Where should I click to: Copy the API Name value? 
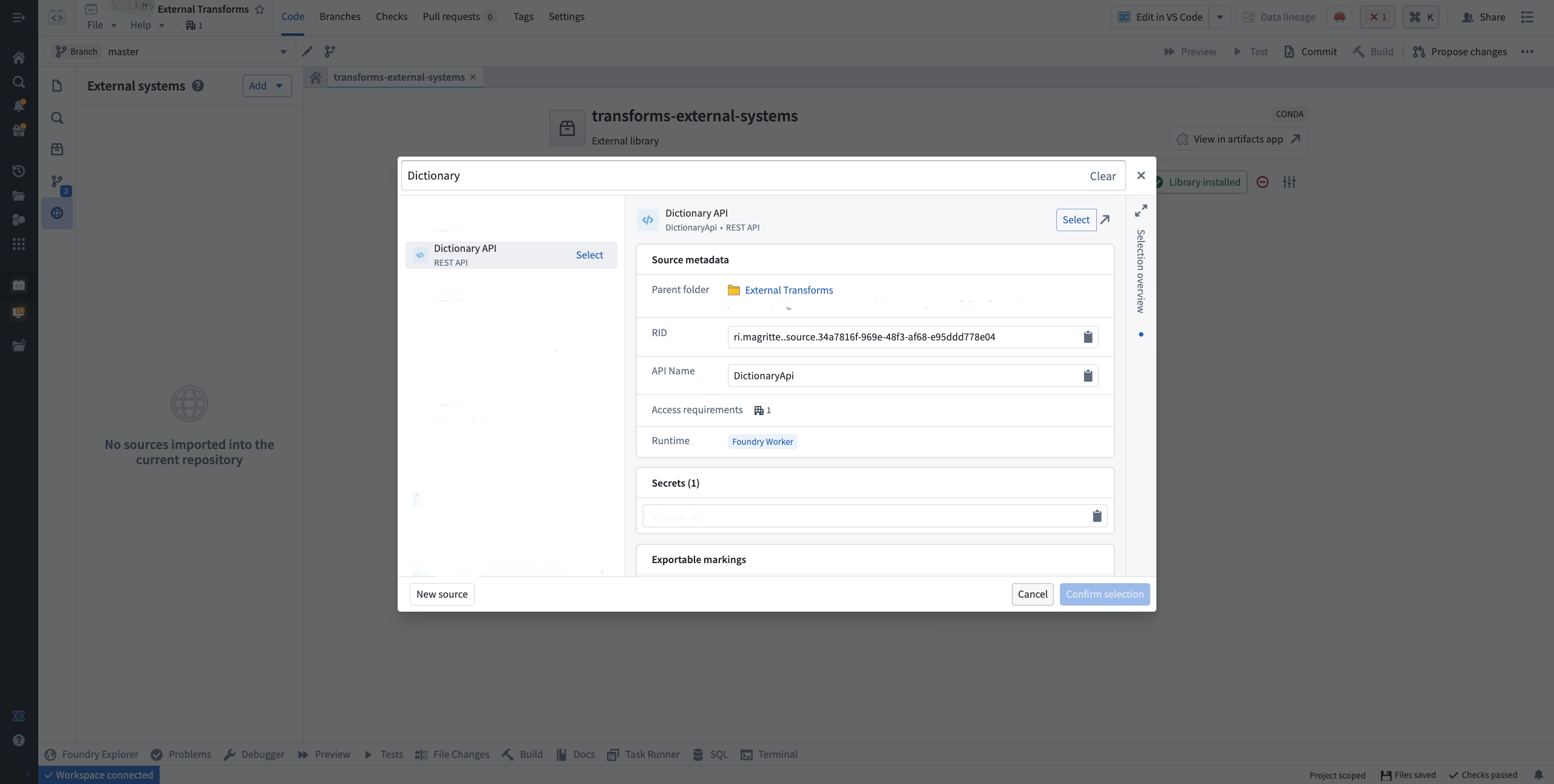point(1088,376)
